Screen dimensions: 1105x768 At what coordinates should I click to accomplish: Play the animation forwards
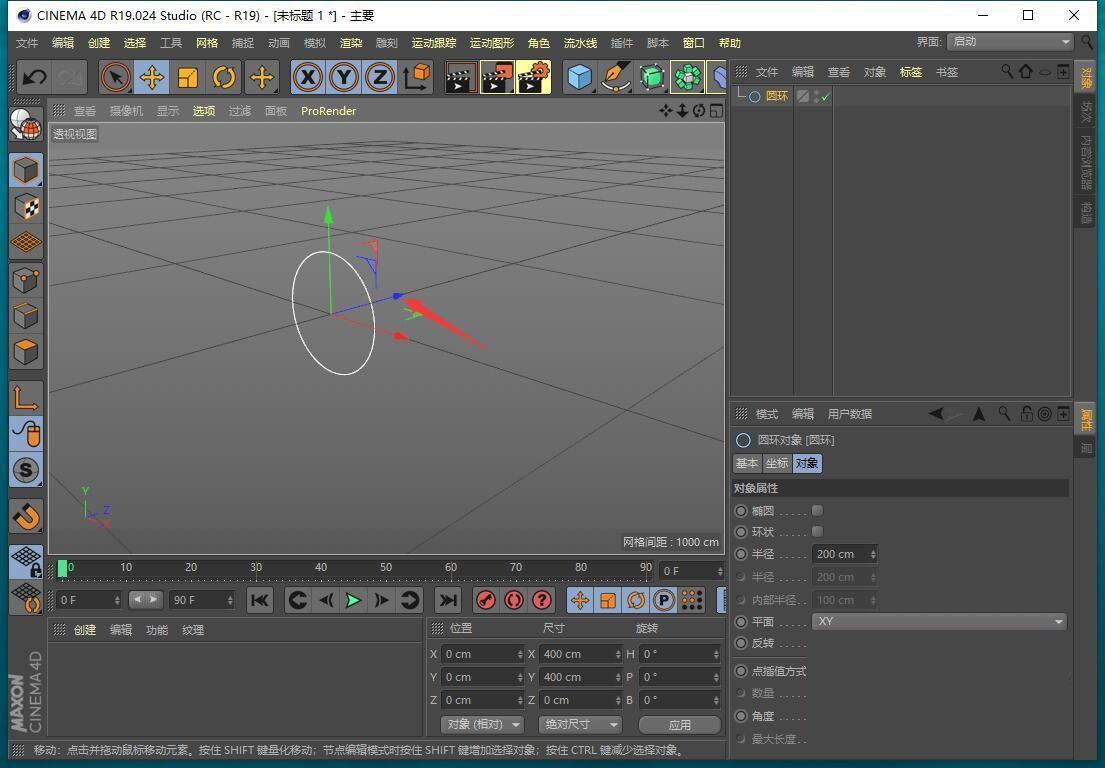click(x=353, y=600)
